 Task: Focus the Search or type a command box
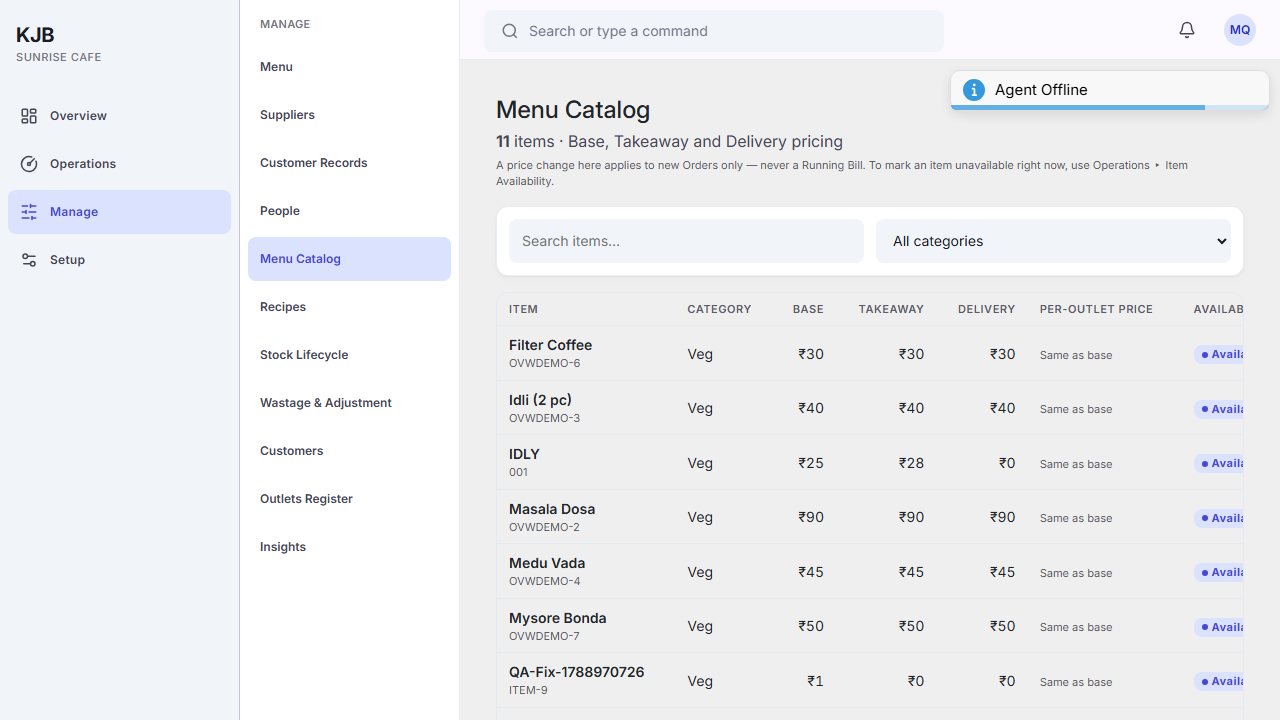click(714, 31)
